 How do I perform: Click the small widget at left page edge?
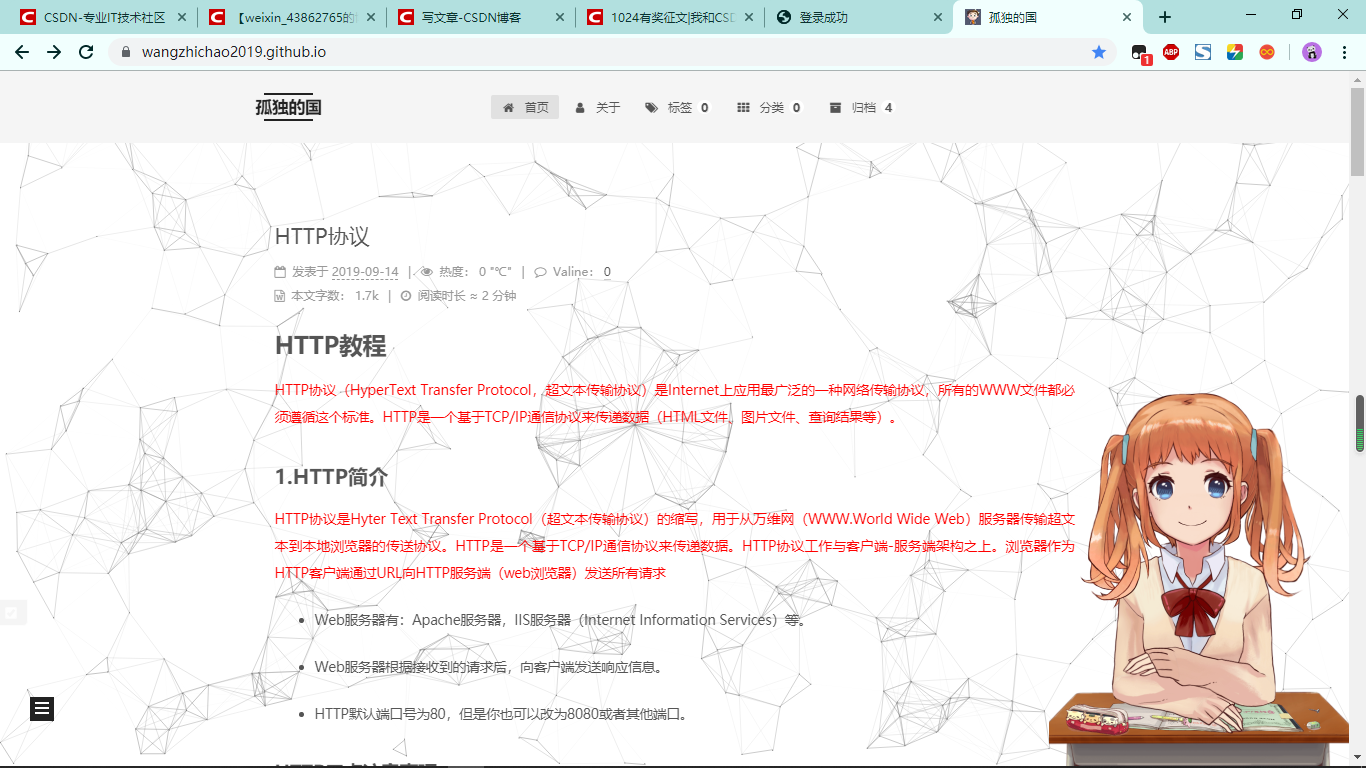pos(12,613)
